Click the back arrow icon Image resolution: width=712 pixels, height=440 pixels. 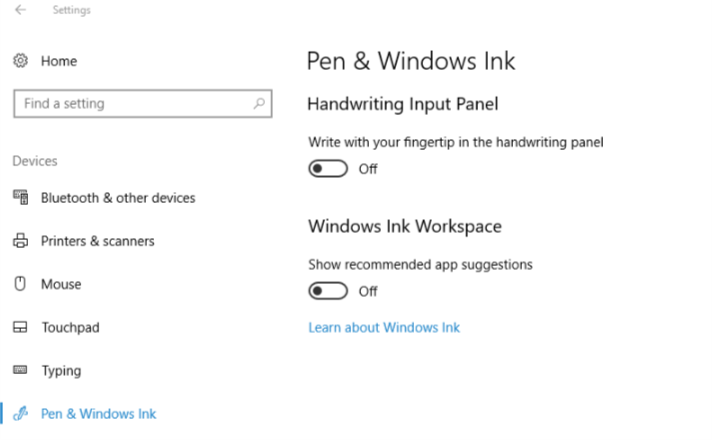(x=20, y=10)
